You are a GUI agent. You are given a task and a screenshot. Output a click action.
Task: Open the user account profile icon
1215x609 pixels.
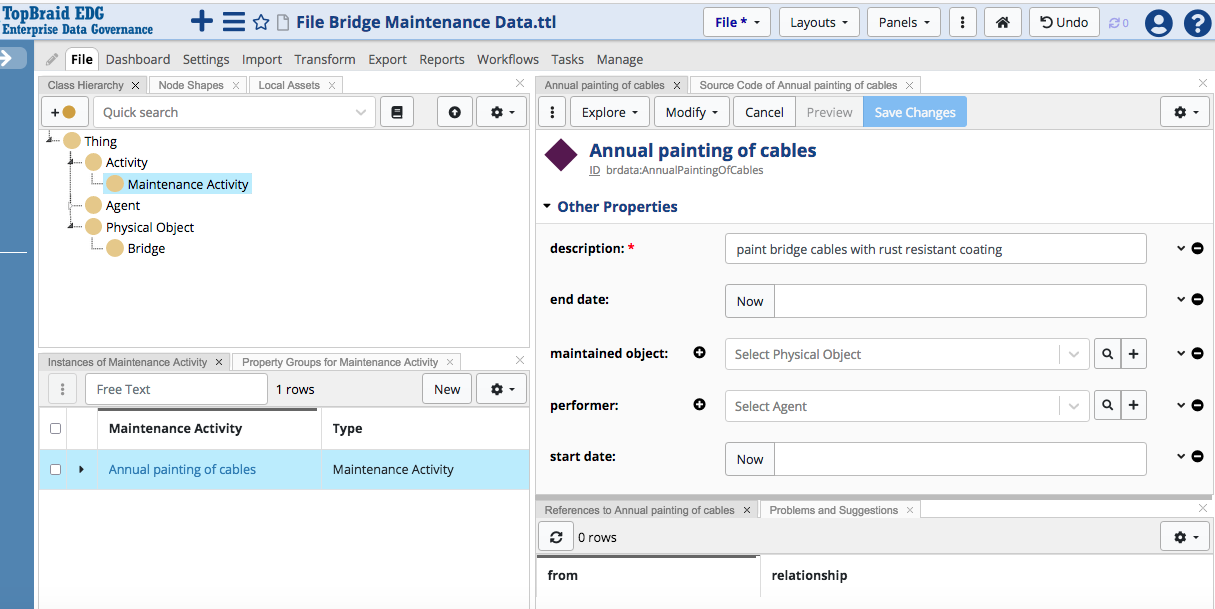[1158, 23]
